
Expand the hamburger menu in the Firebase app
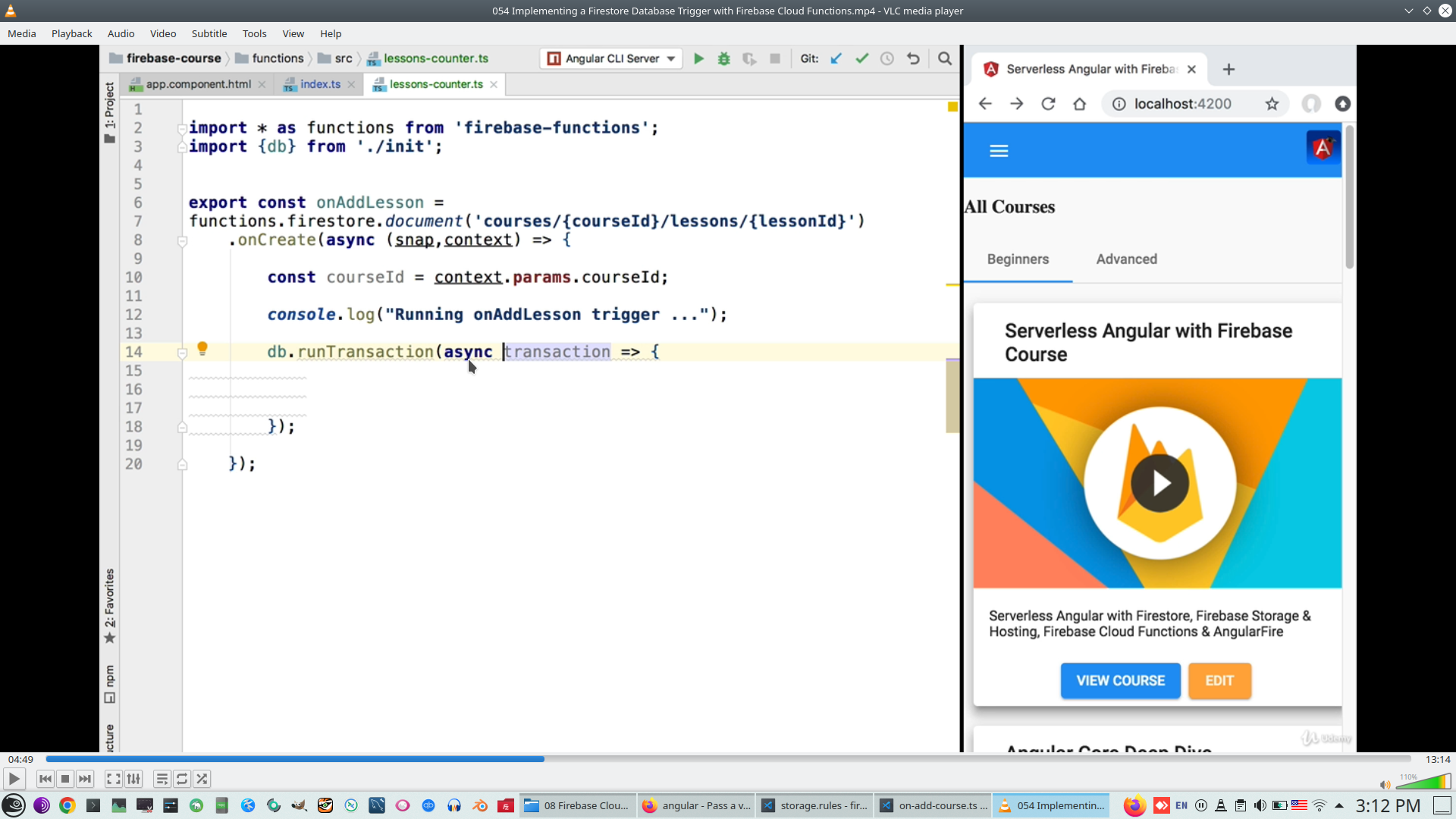point(999,150)
